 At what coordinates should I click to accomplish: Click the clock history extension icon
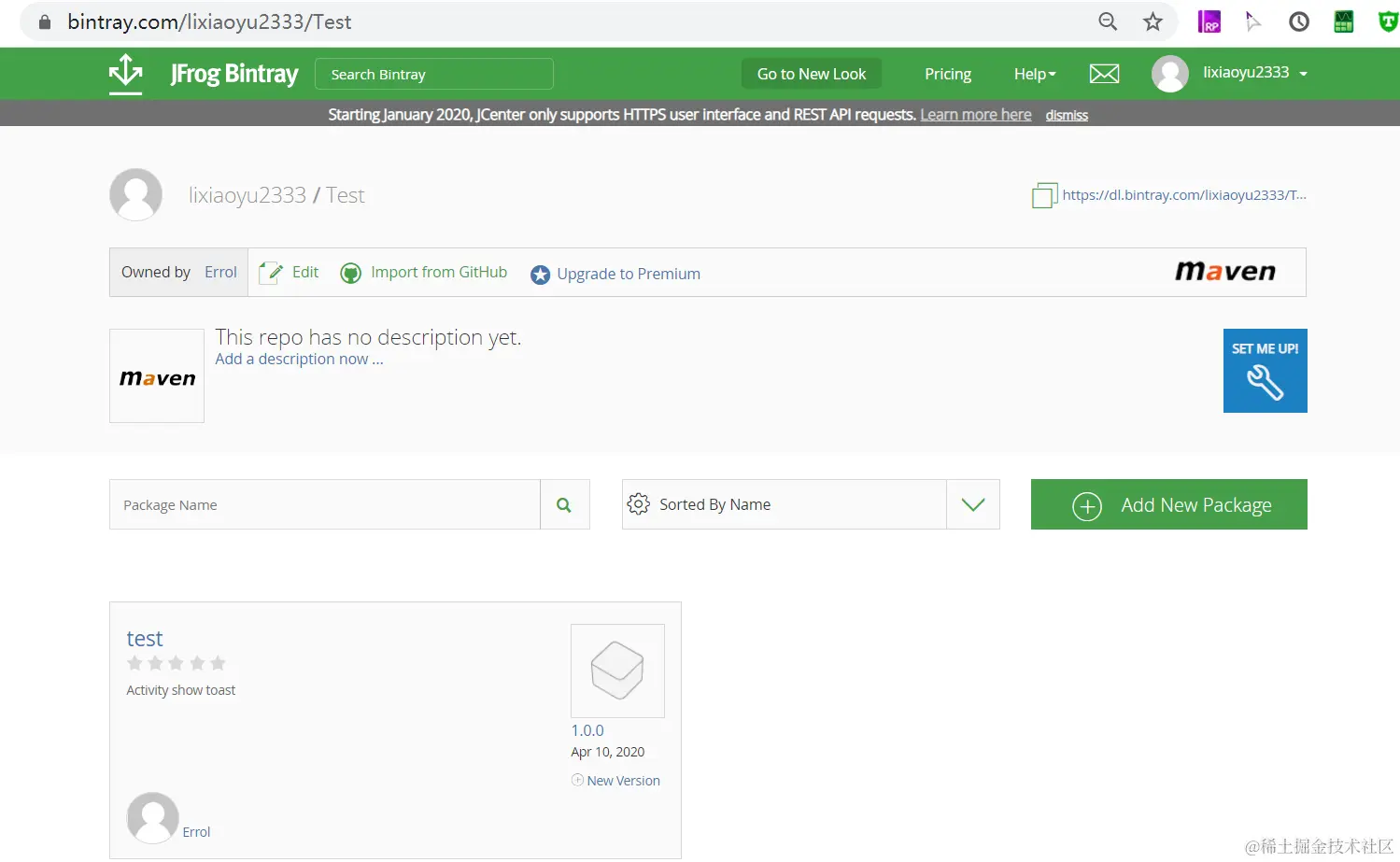1299,21
